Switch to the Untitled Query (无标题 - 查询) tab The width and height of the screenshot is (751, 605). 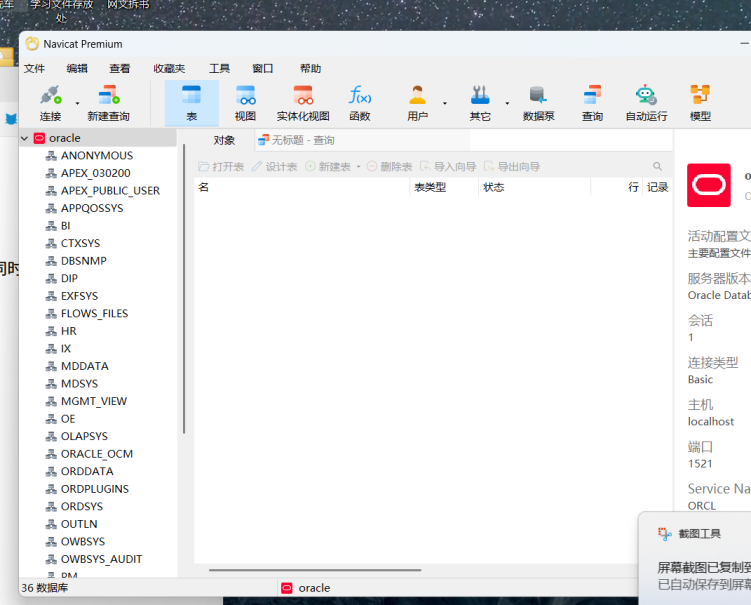(x=296, y=140)
